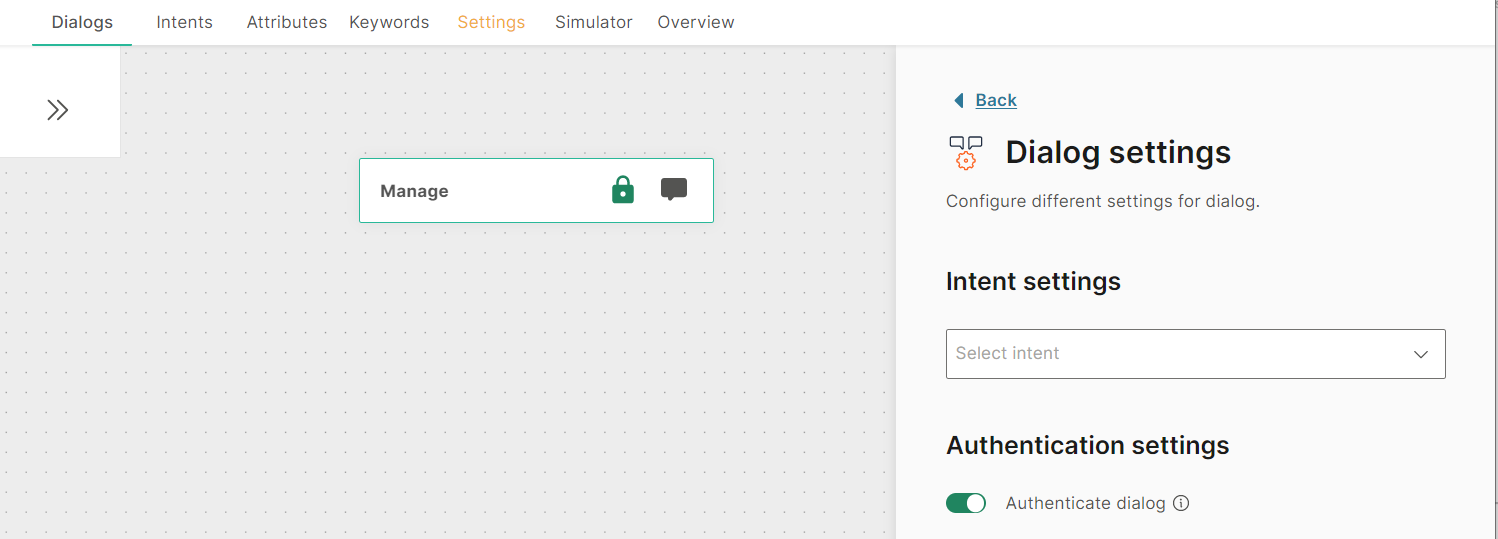The image size is (1498, 539).
Task: Click the Dialog settings gear-chat icon
Action: point(966,152)
